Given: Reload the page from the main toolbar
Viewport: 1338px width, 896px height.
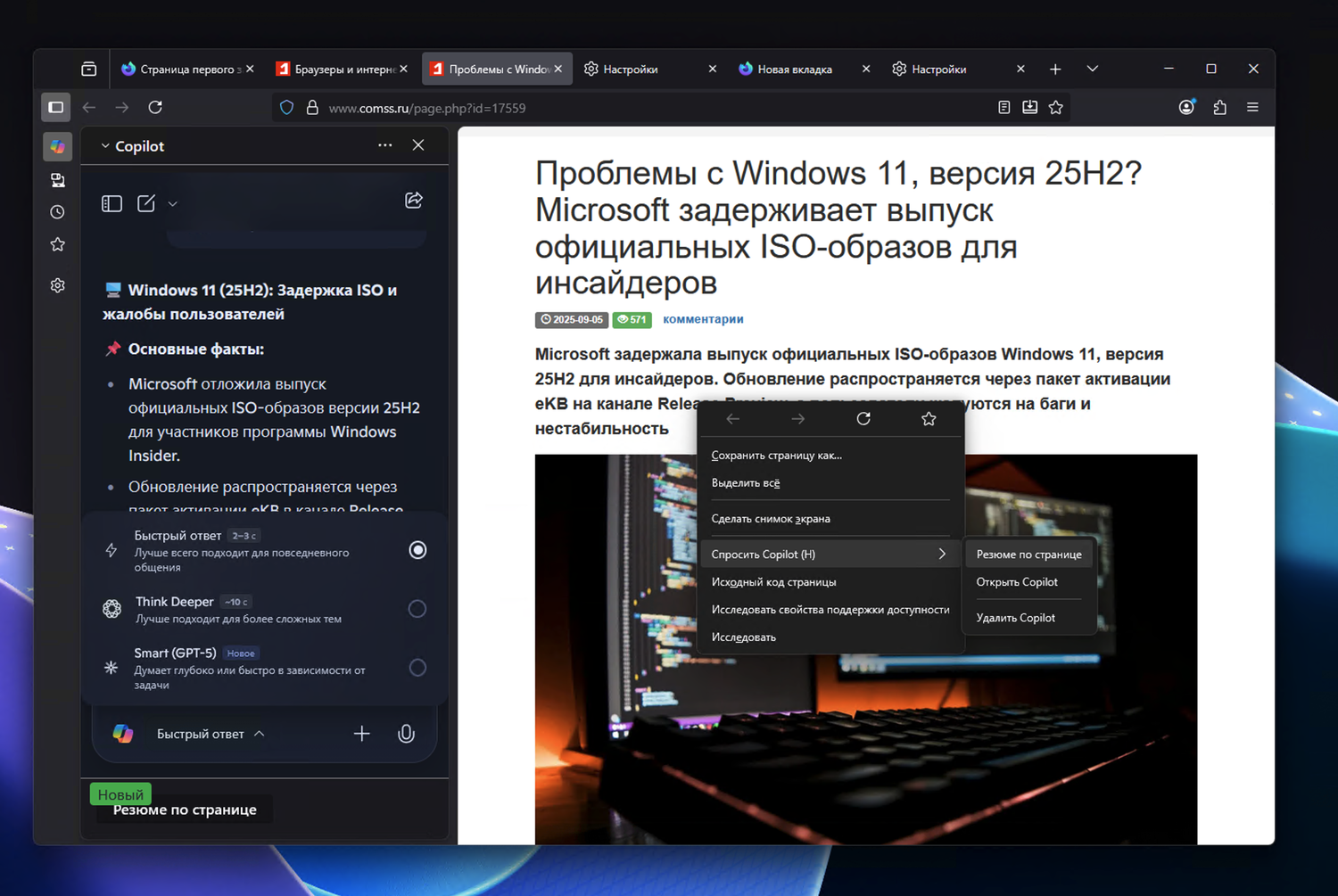Looking at the screenshot, I should (155, 107).
